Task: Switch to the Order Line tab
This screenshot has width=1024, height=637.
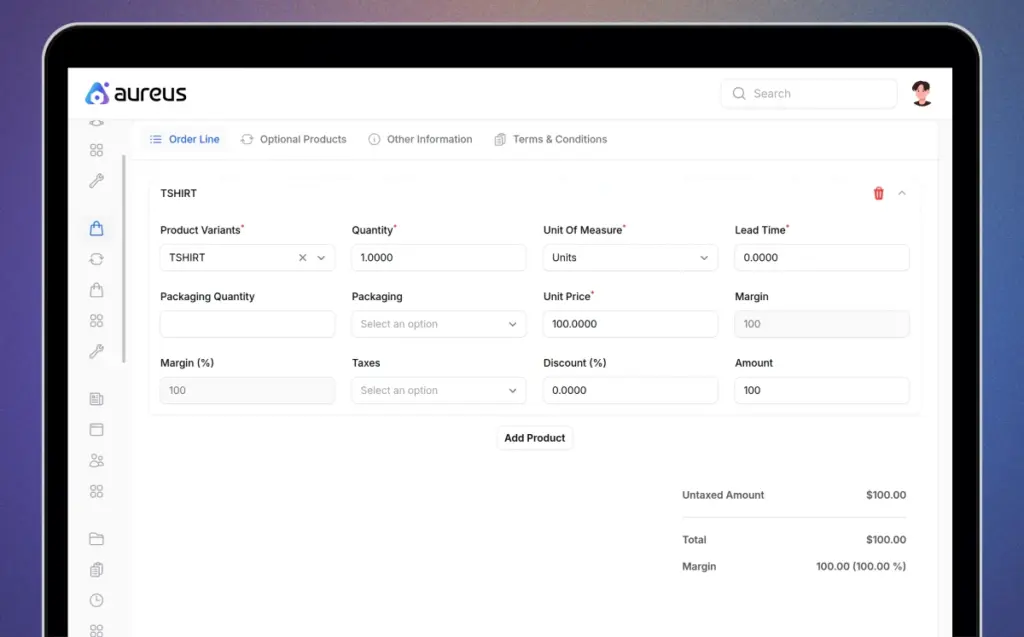Action: coord(185,139)
